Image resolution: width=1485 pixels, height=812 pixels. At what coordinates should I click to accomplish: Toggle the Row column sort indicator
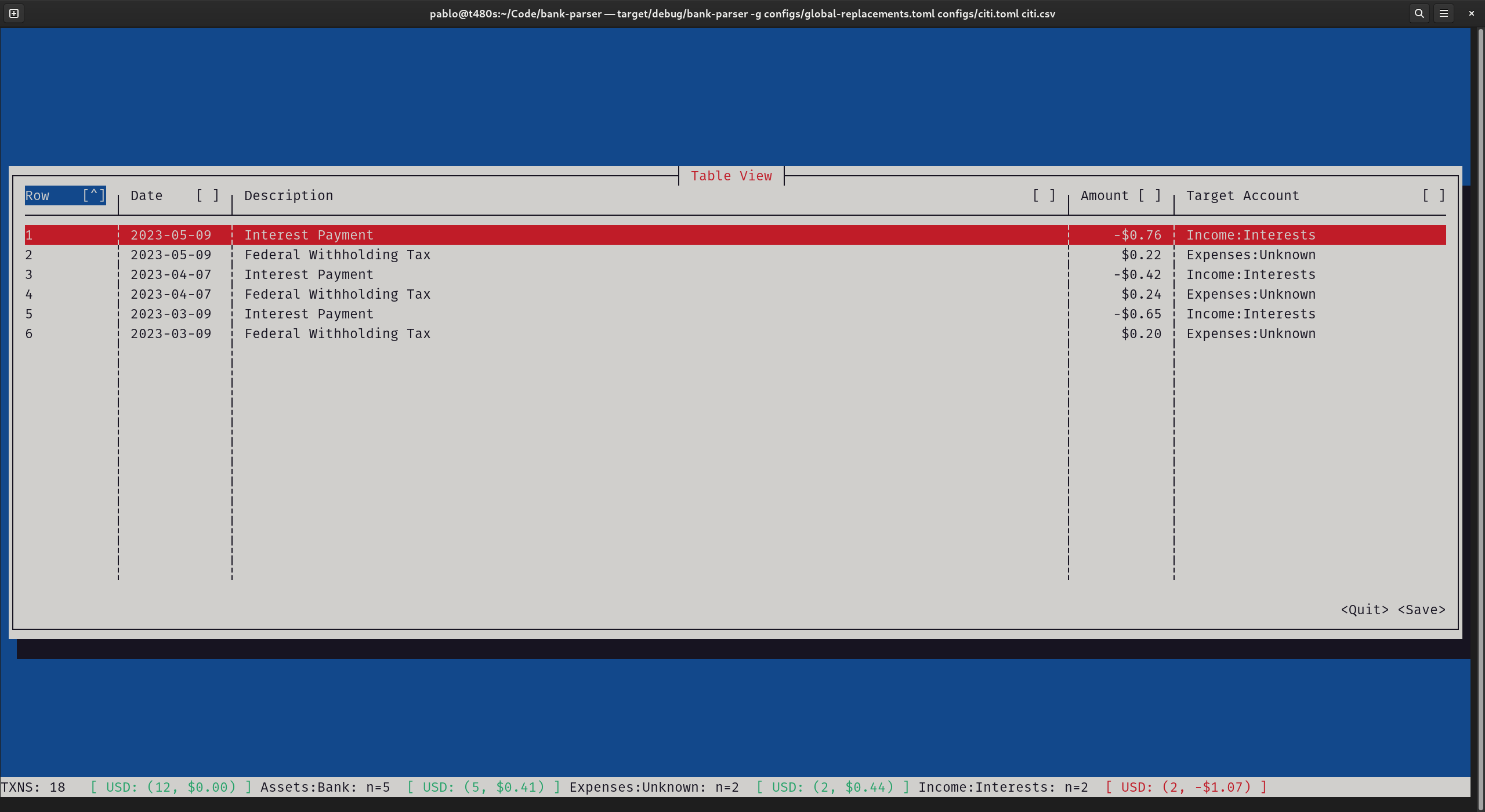pos(93,195)
